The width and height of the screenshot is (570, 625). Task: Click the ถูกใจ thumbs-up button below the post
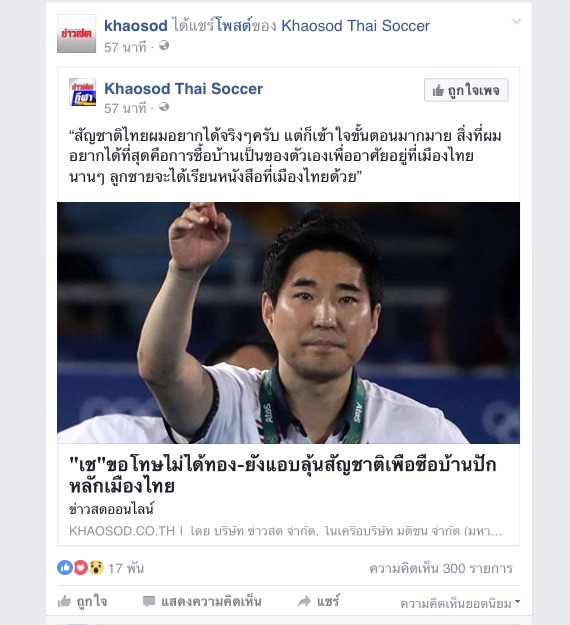(83, 601)
